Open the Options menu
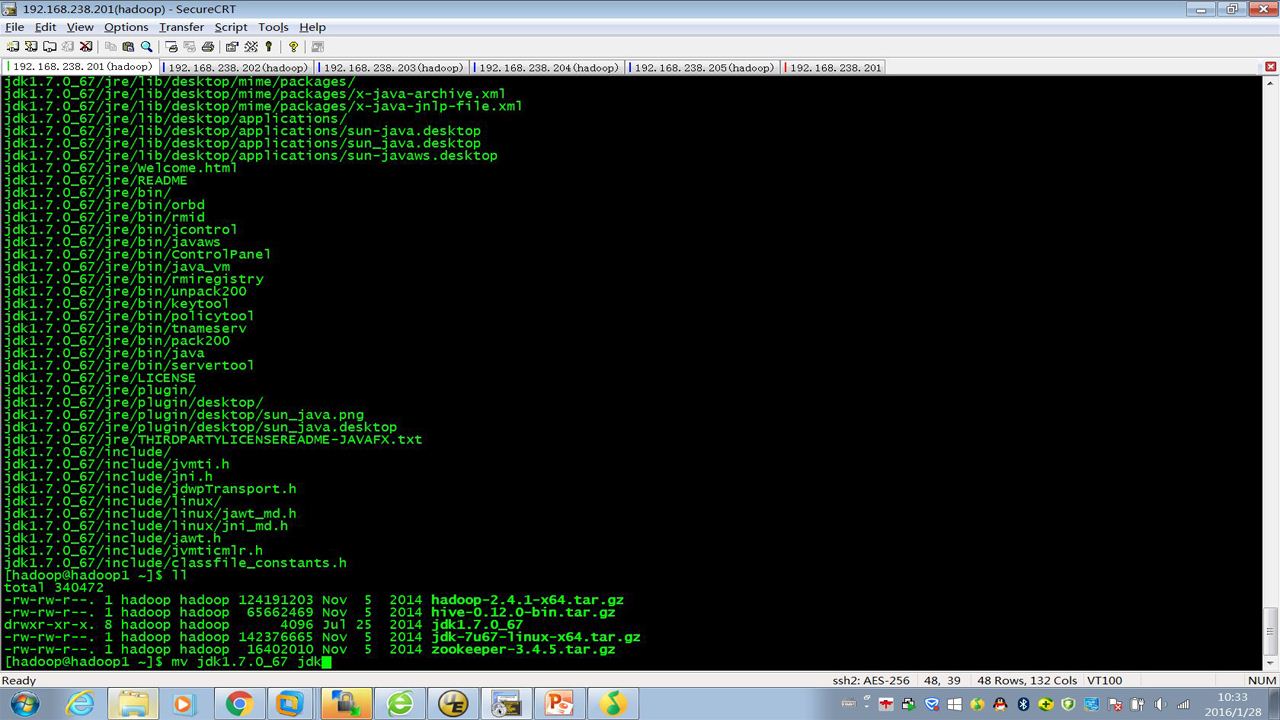The width and height of the screenshot is (1280, 720). 126,27
